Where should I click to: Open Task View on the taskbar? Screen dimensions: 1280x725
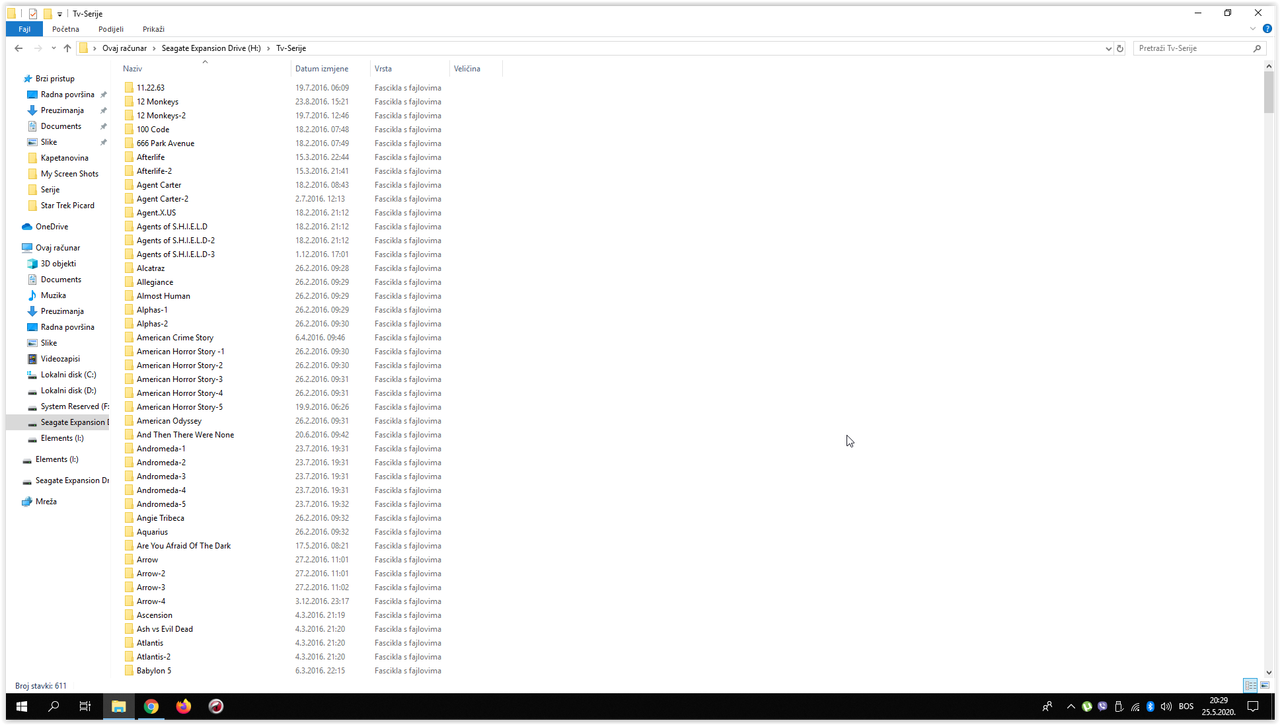coord(86,706)
